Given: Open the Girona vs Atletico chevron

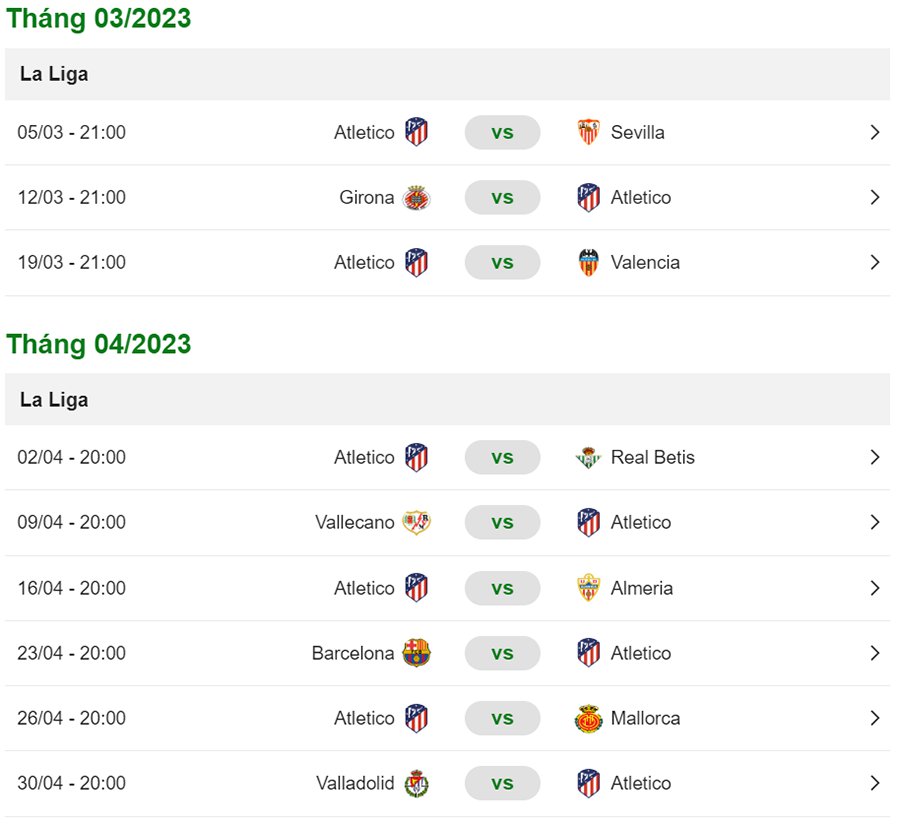Looking at the screenshot, I should coord(875,198).
